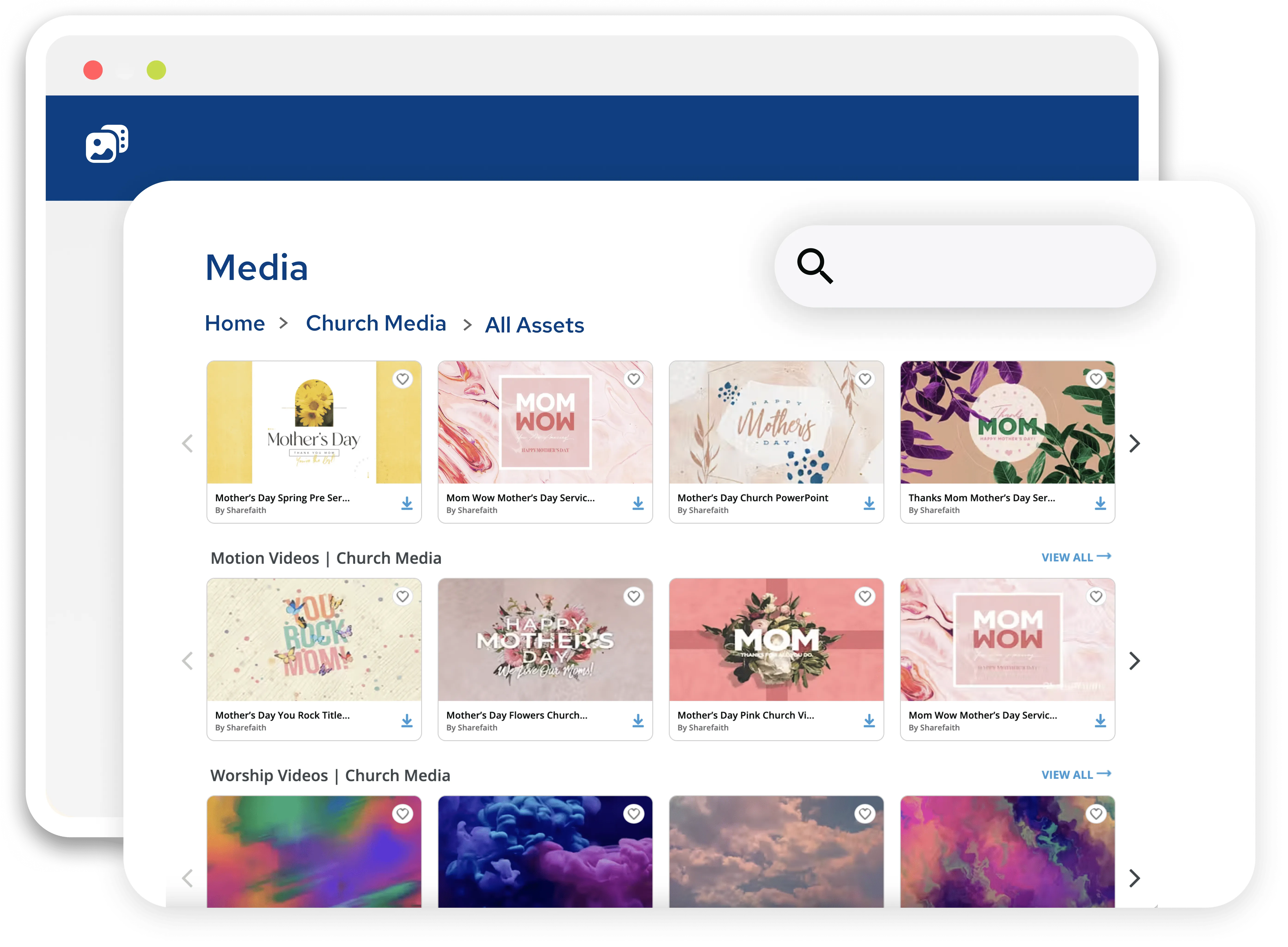Download Mother's Day Flowers Church video
The image size is (1288, 947).
(638, 721)
